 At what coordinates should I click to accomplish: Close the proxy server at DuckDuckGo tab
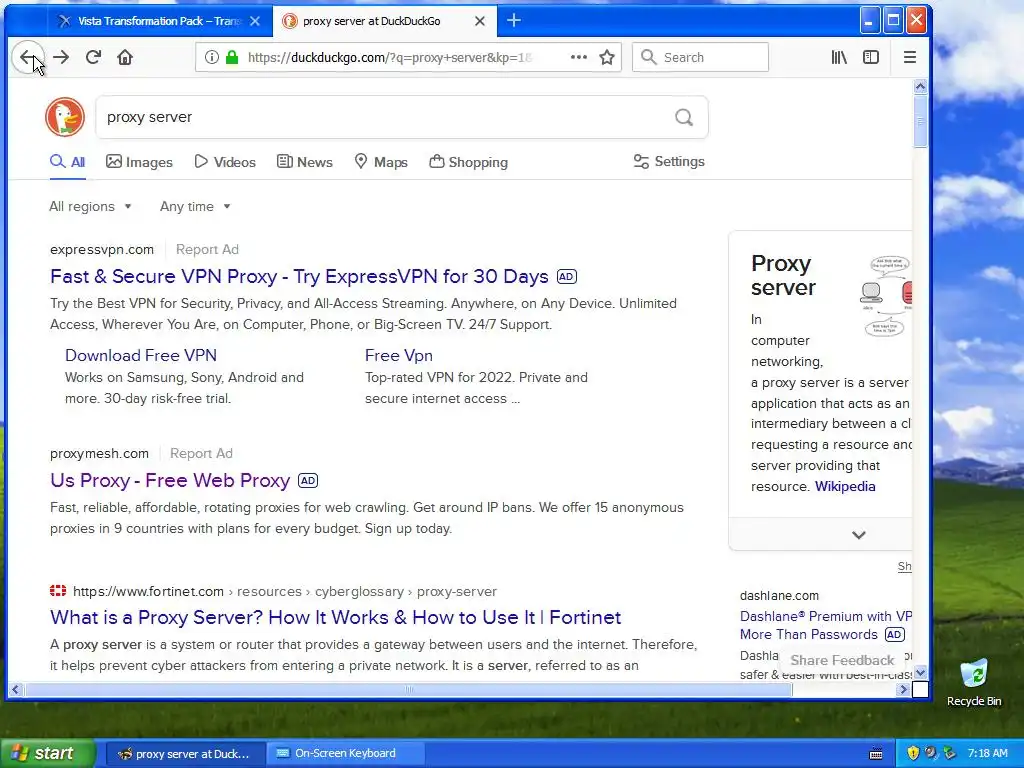480,21
